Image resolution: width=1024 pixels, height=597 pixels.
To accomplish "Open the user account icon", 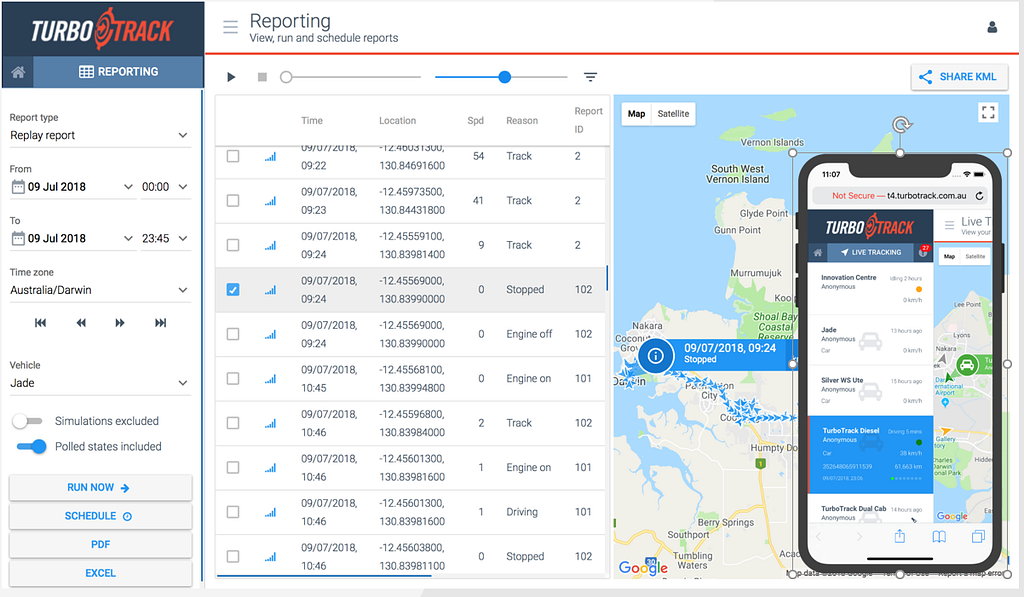I will tap(992, 27).
